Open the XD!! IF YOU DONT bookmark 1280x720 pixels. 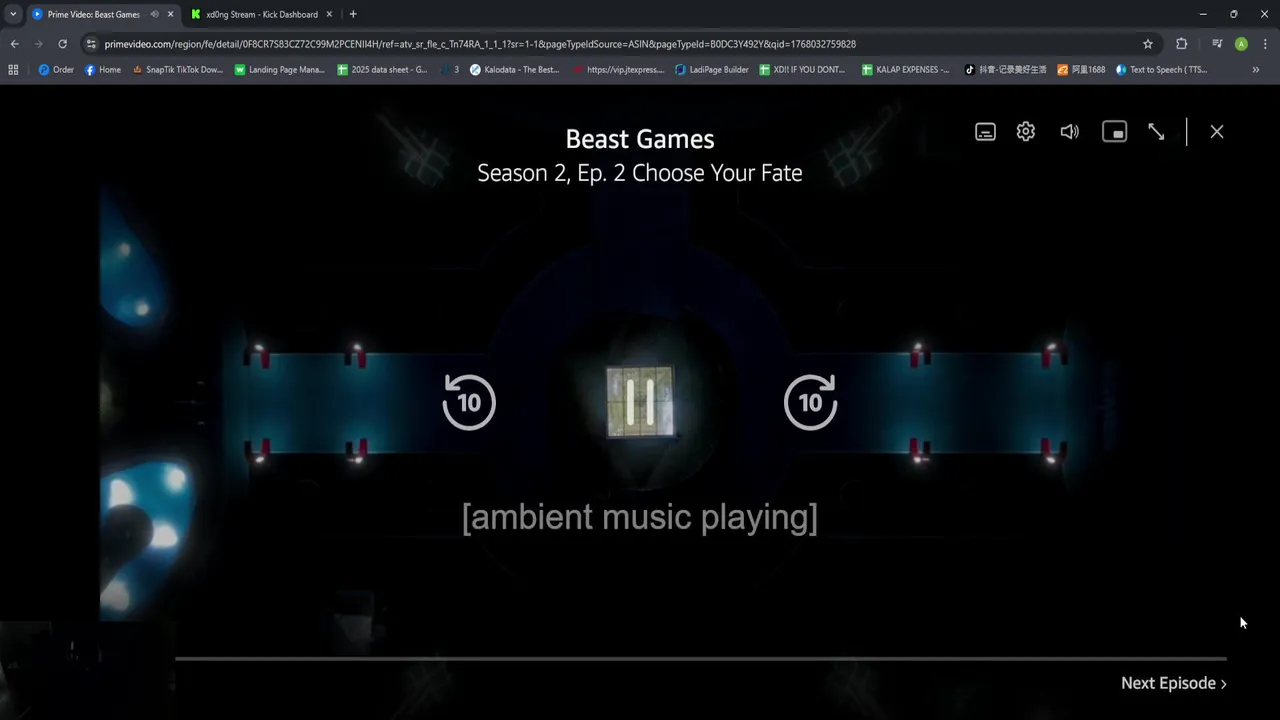[x=803, y=70]
